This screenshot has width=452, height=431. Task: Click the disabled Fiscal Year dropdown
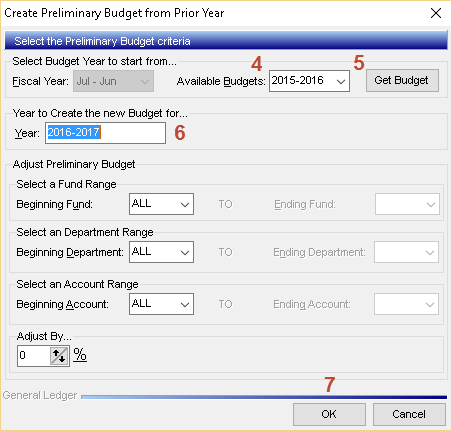113,81
